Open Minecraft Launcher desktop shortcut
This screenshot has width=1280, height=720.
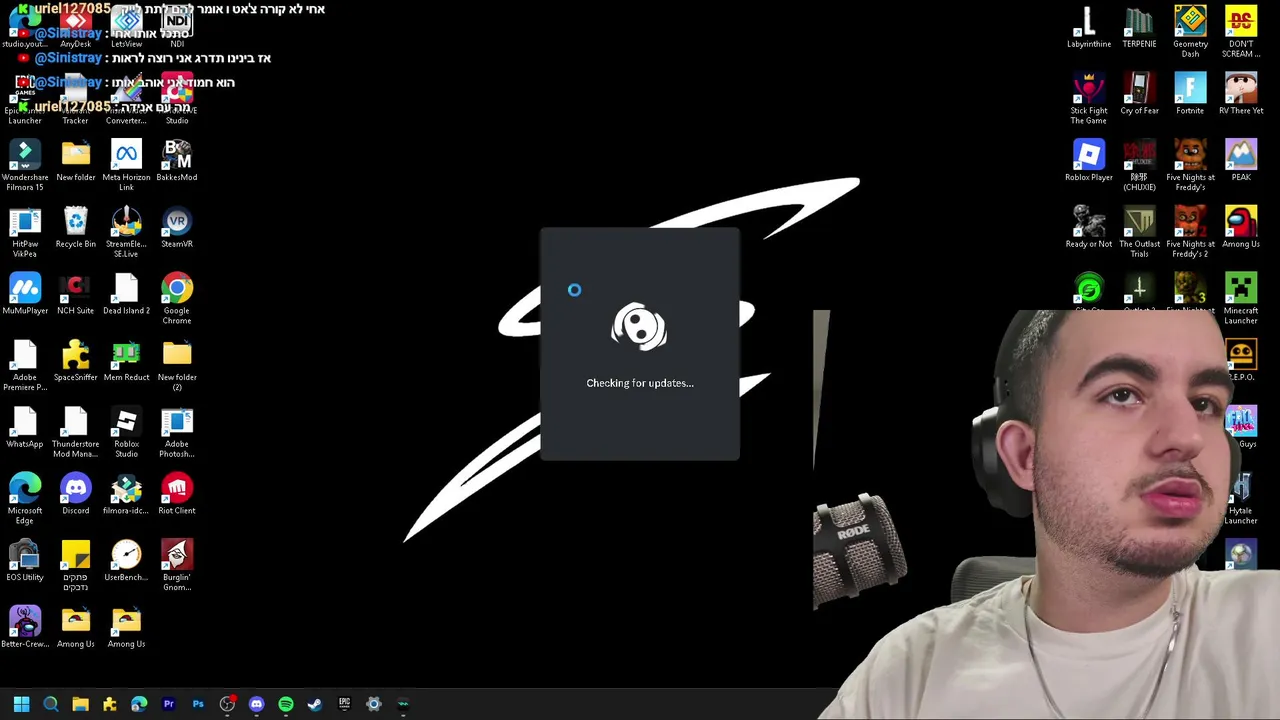1241,298
